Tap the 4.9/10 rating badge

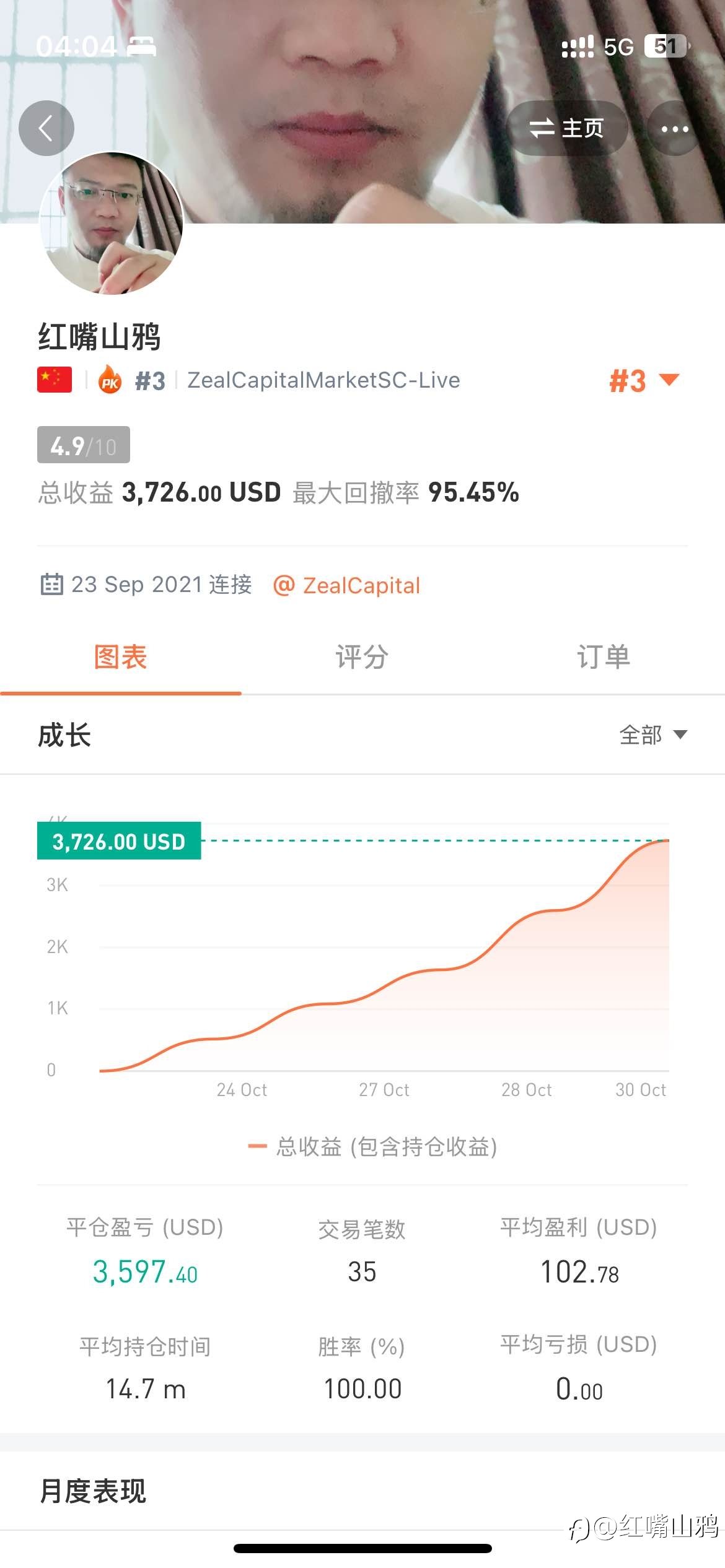coord(84,445)
